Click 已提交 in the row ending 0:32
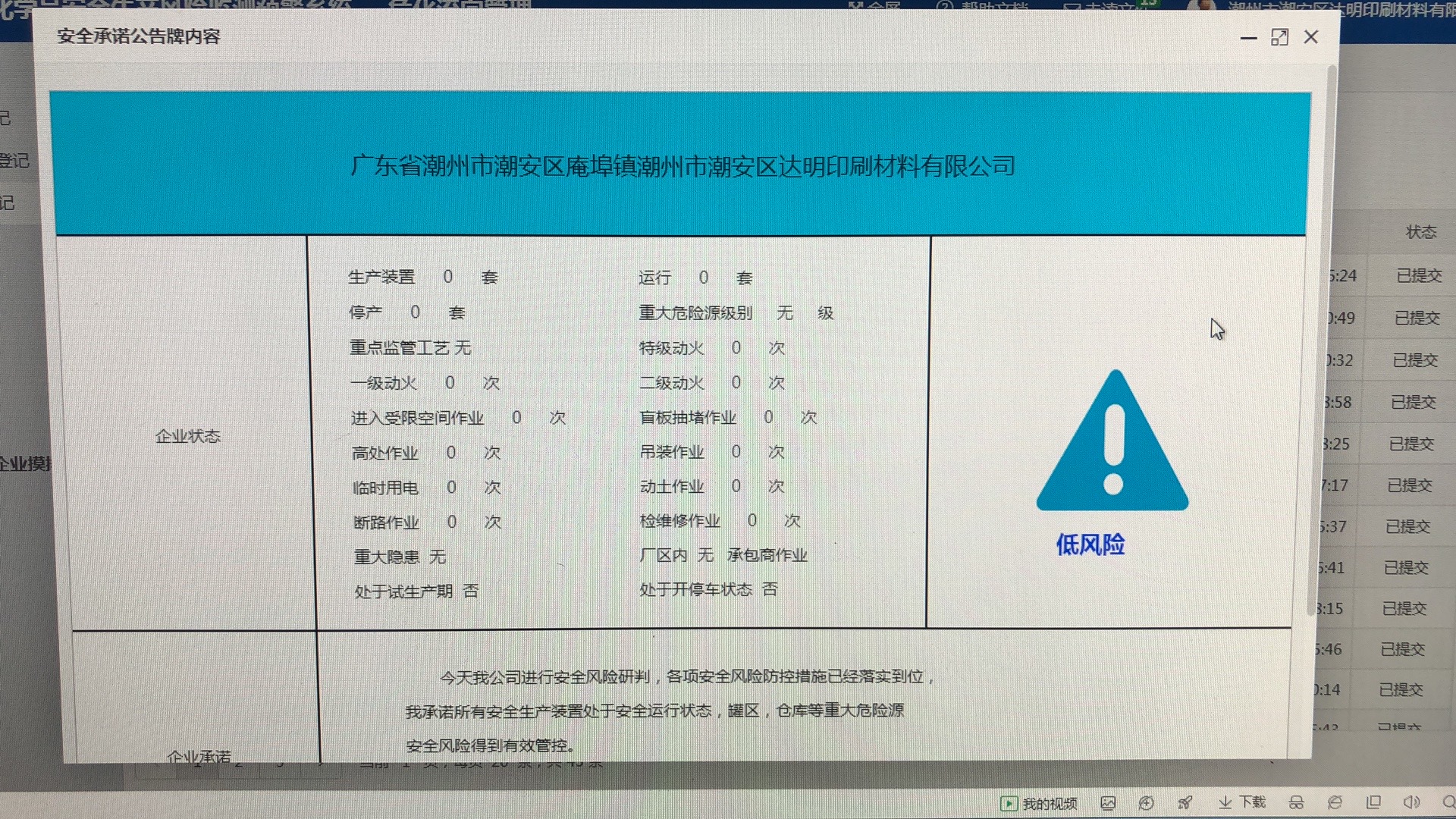The image size is (1456, 819). [1415, 360]
